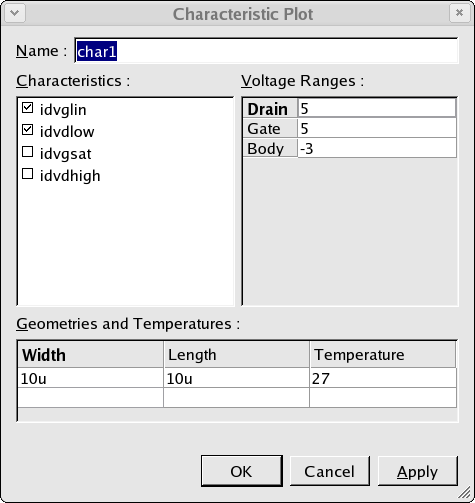Uncheck the idvdlow characteristic

coord(27,130)
